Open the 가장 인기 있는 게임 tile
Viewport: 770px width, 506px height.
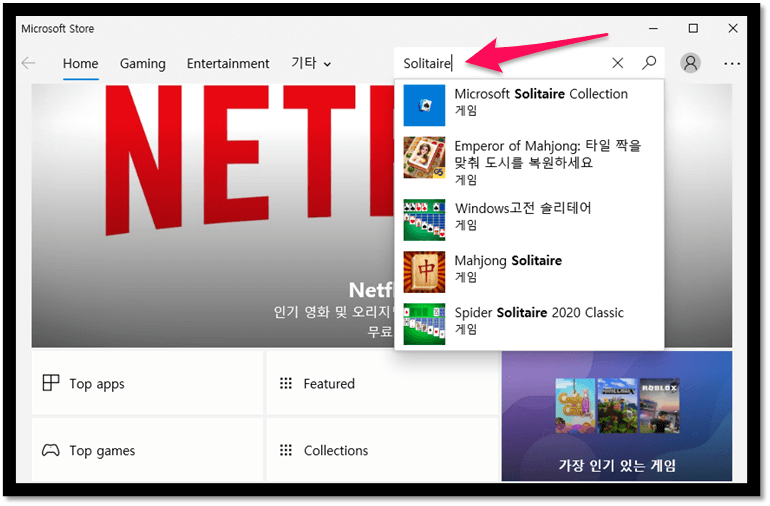617,416
